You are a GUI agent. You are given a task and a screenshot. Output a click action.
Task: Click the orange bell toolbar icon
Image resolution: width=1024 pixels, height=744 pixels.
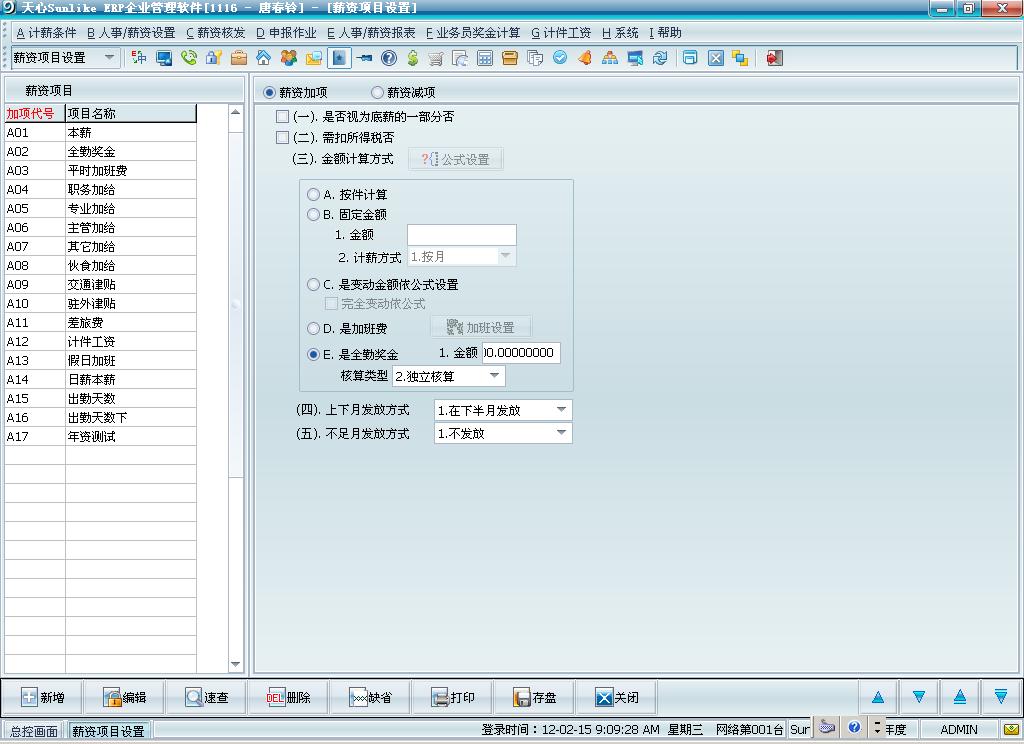click(585, 58)
